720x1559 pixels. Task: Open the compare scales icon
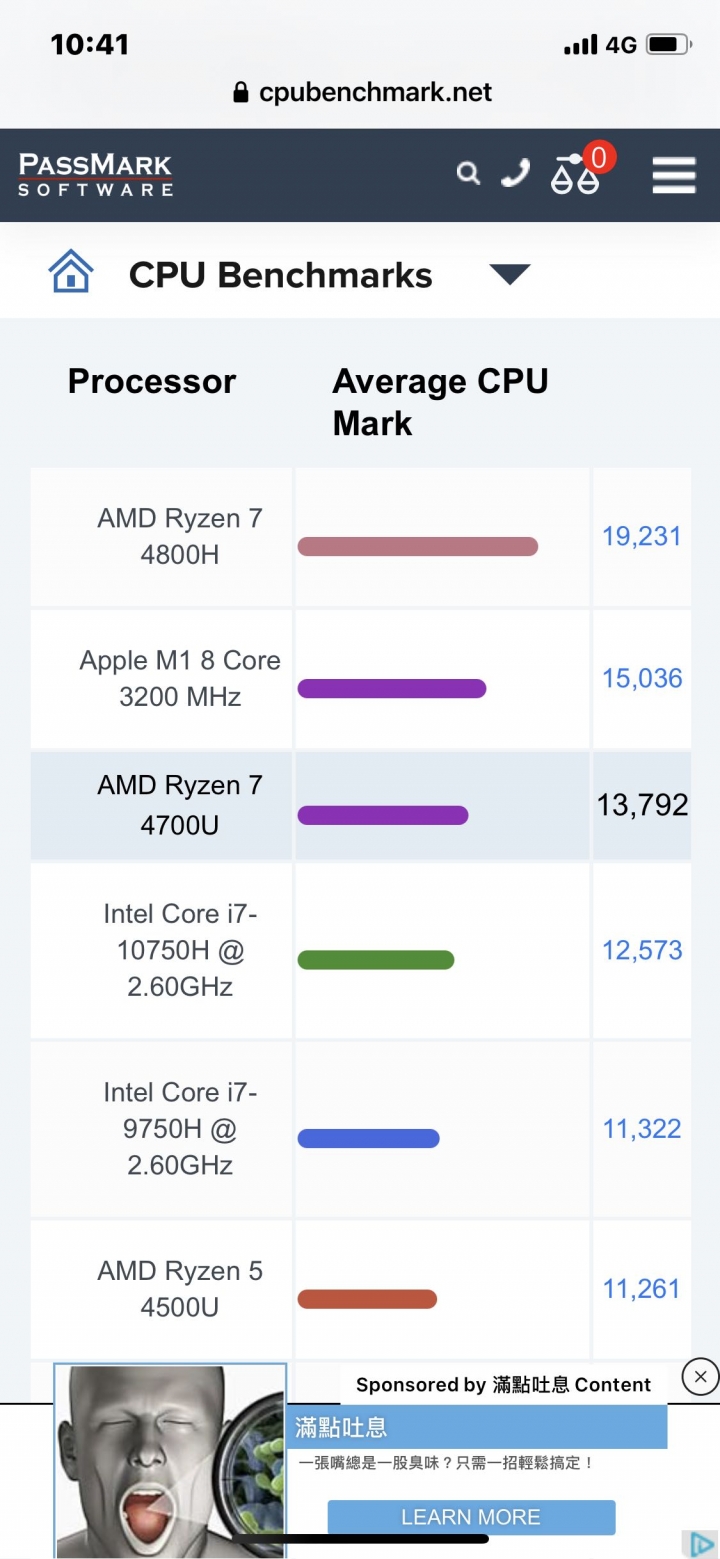575,174
